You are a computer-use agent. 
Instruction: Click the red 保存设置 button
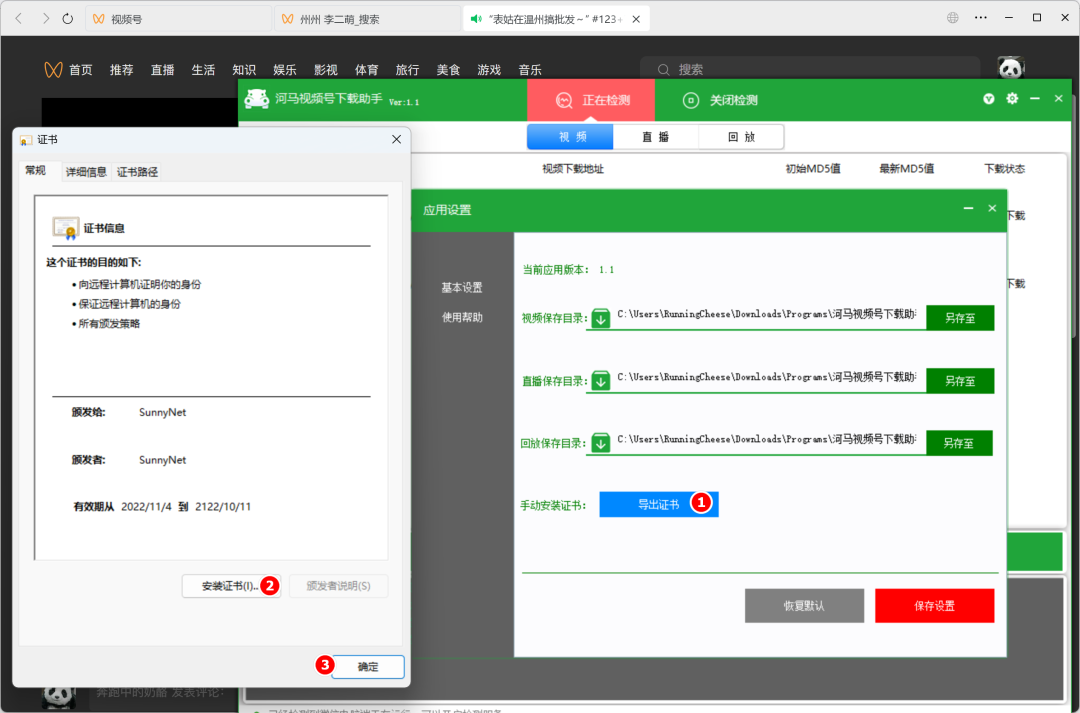[935, 606]
